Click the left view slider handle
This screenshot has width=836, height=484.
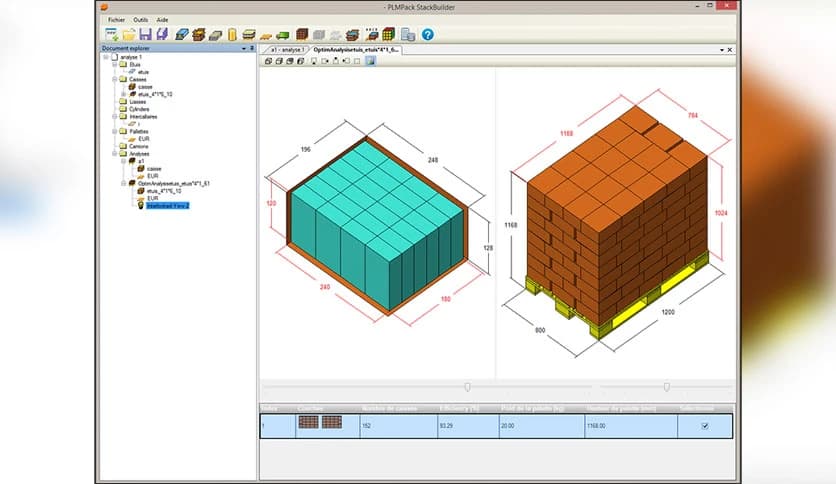click(x=467, y=386)
